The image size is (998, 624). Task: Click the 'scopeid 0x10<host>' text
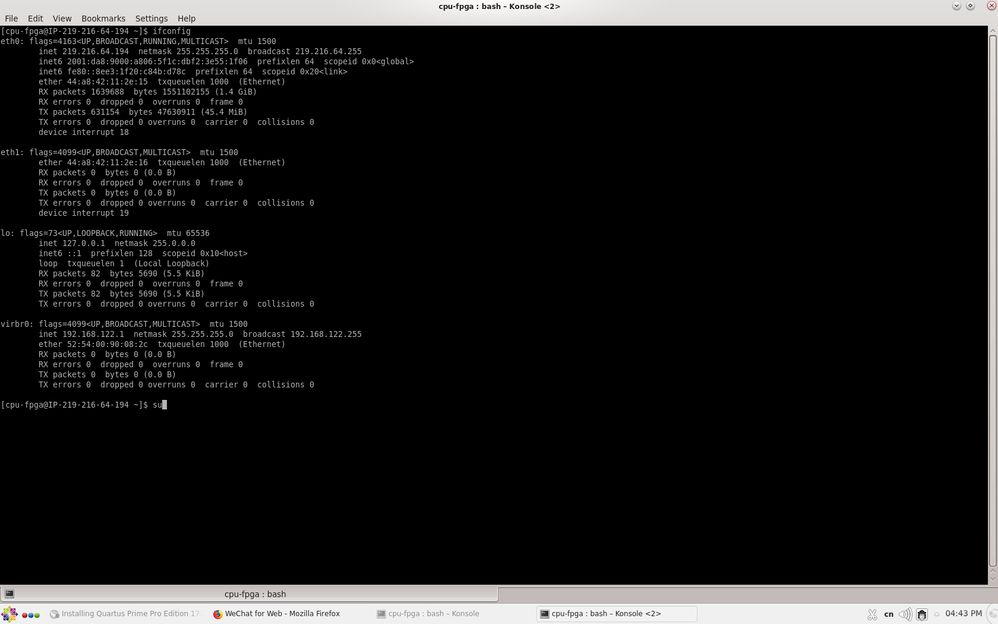point(204,253)
